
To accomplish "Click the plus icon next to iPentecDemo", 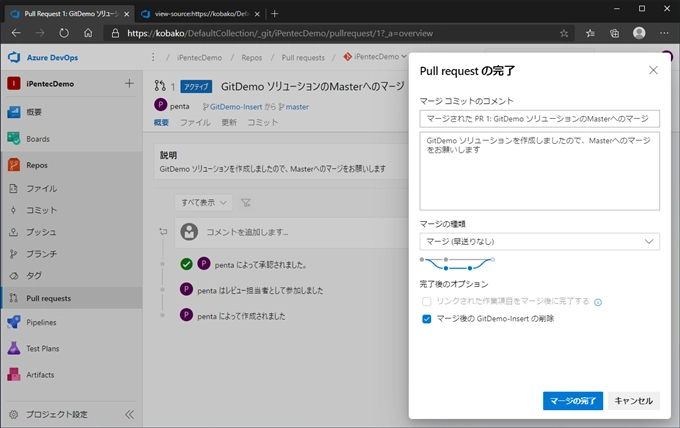I will 129,83.
